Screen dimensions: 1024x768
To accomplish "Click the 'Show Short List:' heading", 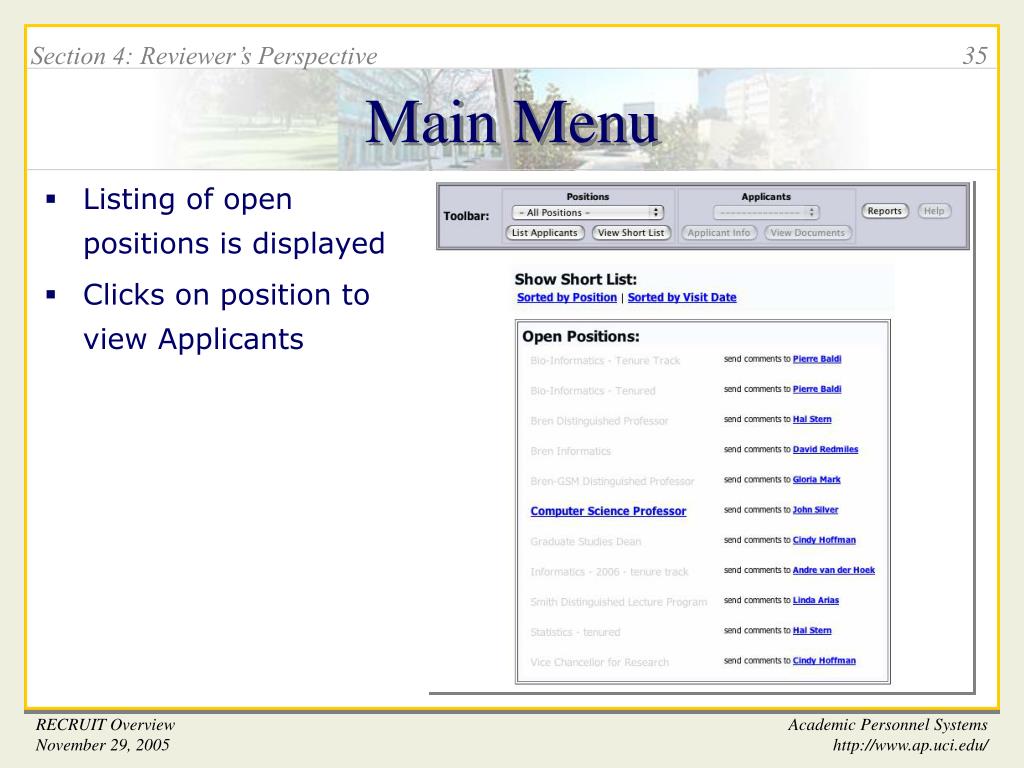I will coord(575,280).
